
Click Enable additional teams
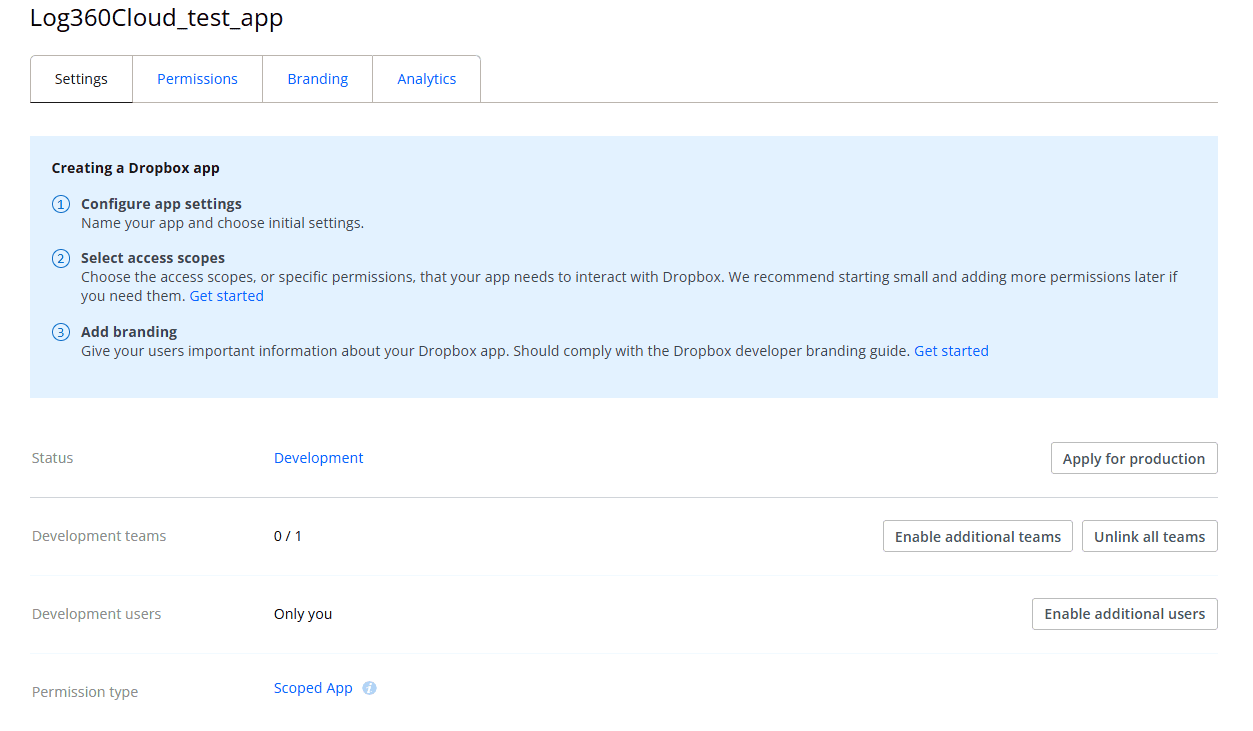[977, 537]
